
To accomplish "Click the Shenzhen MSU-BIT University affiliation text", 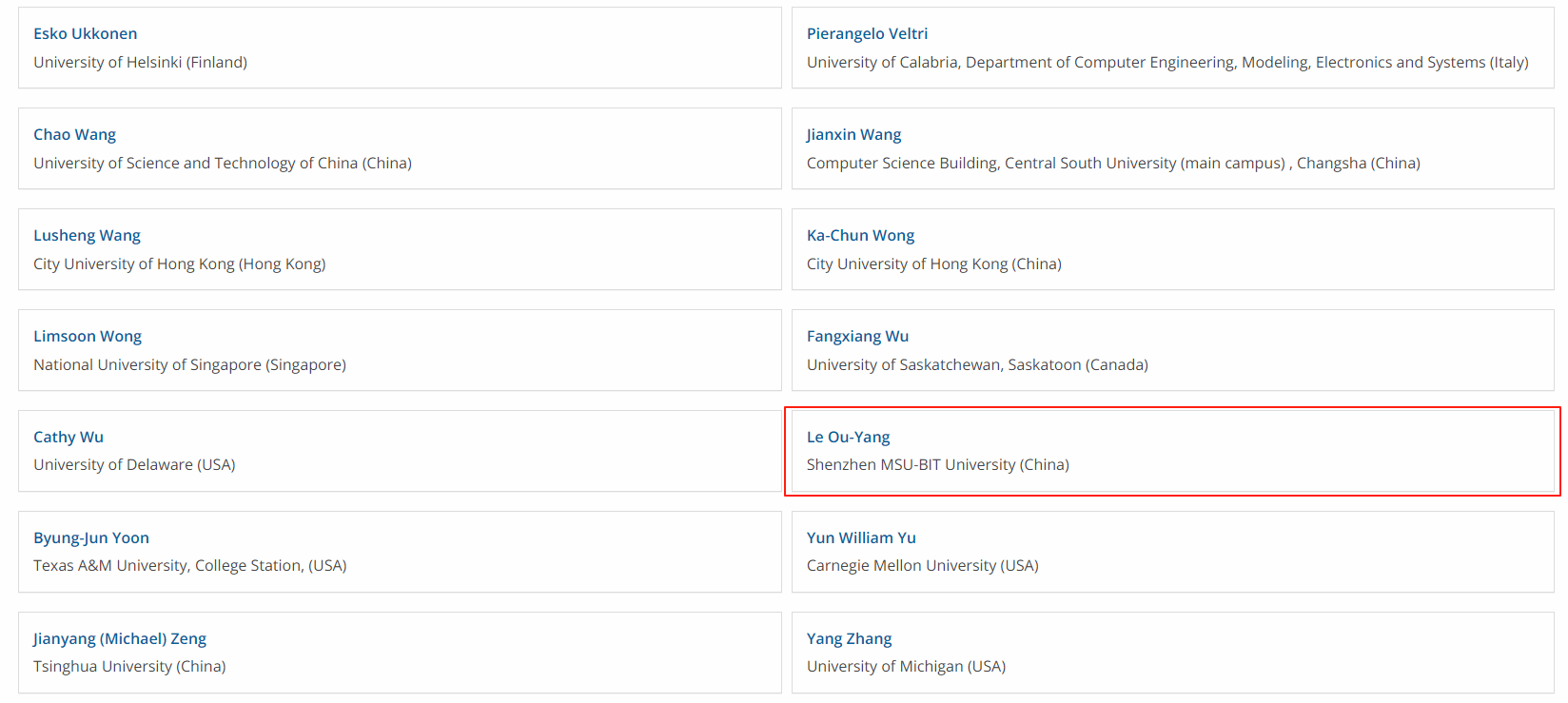I will (x=937, y=465).
